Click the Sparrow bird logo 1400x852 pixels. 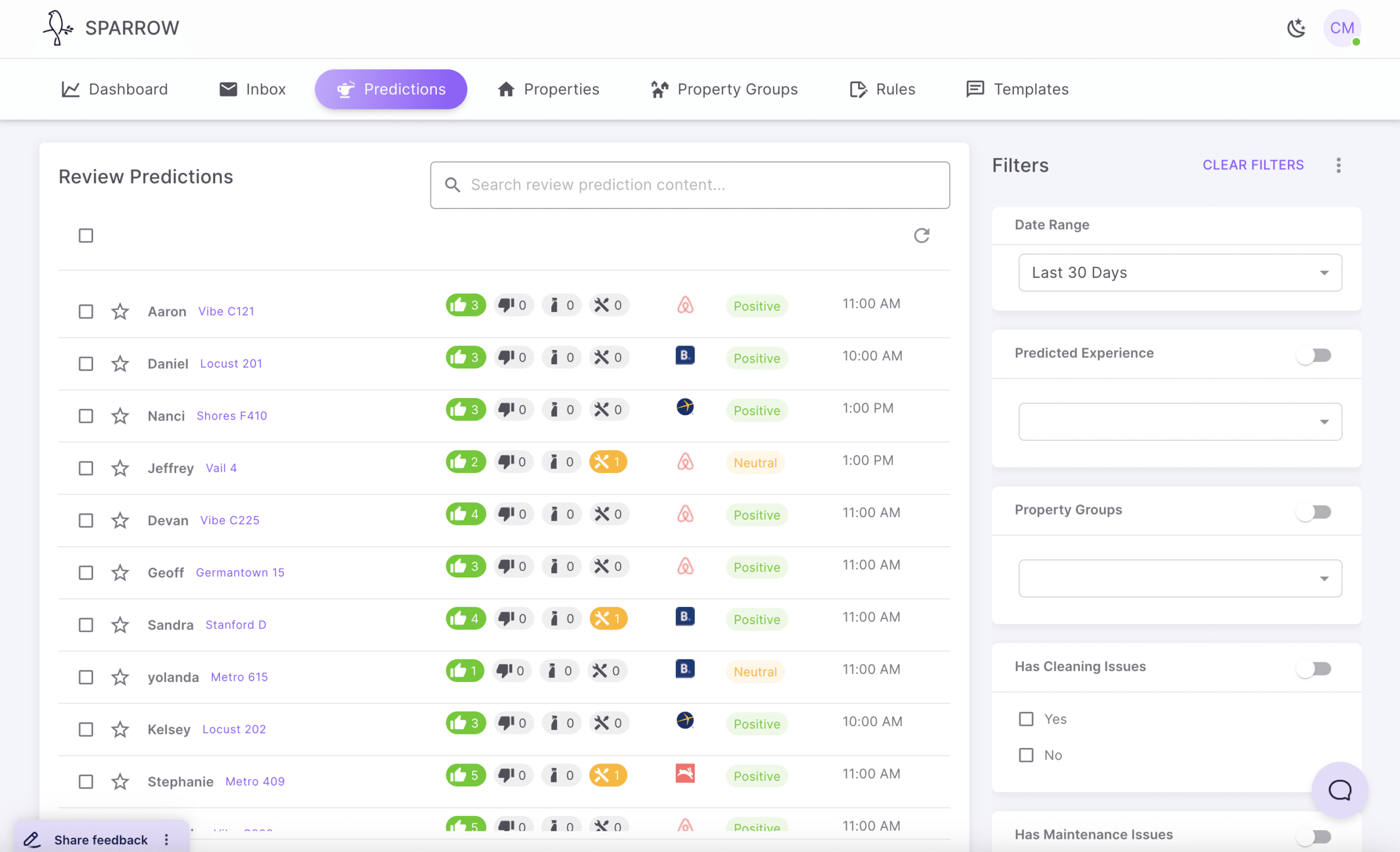(58, 28)
